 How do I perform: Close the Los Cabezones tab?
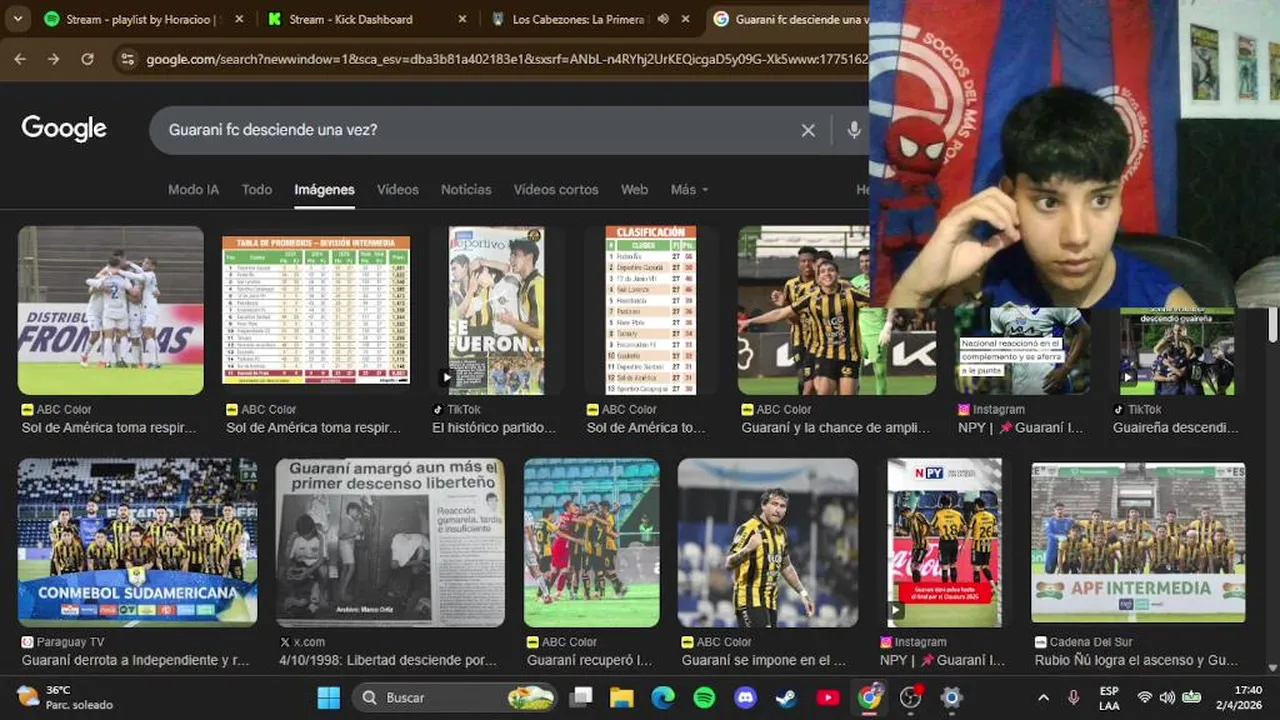click(685, 19)
